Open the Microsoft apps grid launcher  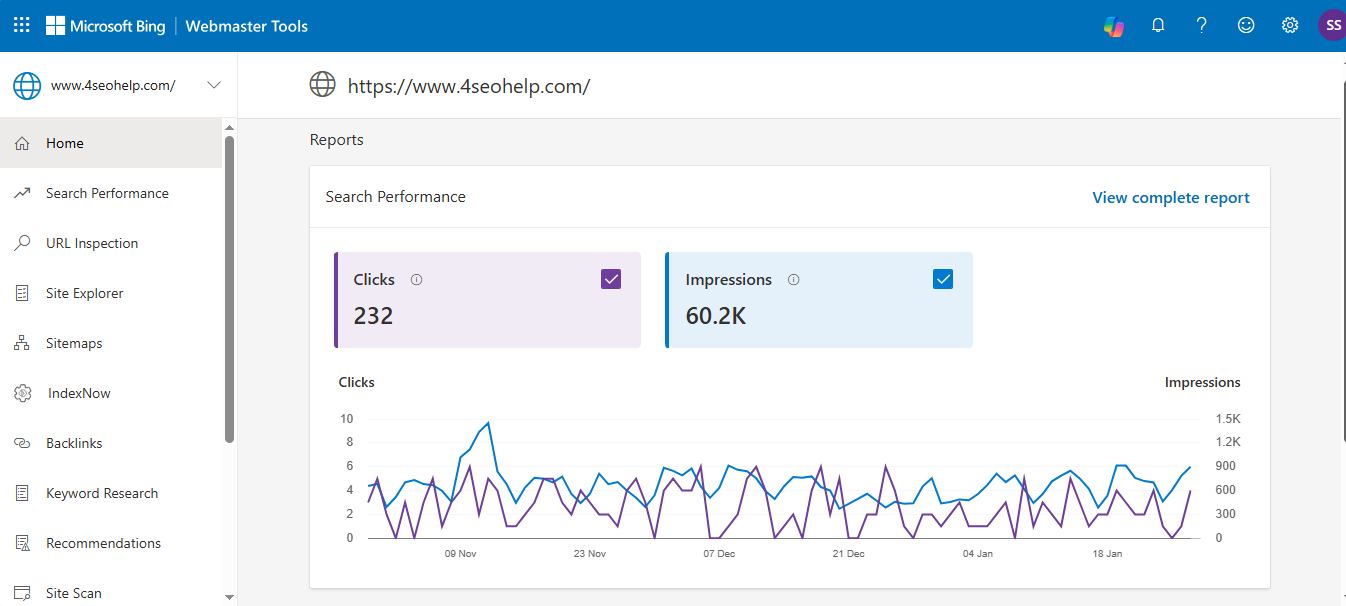click(21, 24)
